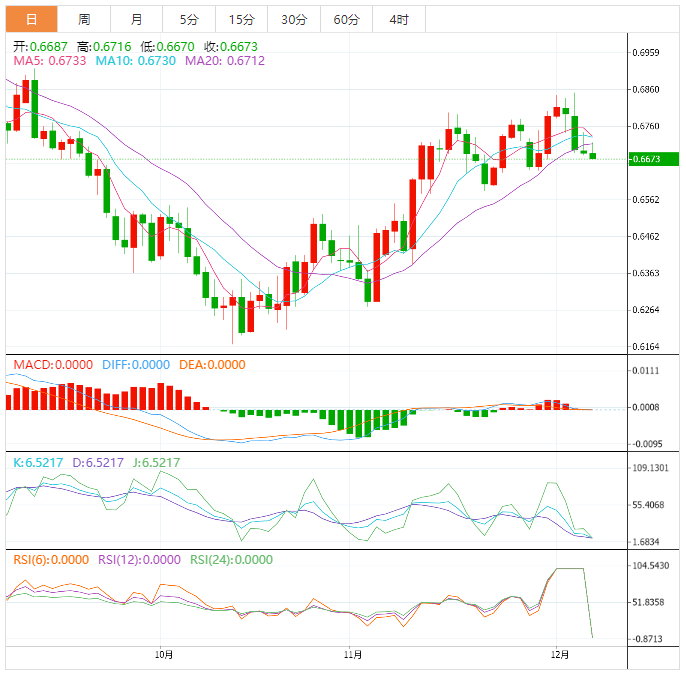Click the MA5 indicator label
Image resolution: width=686 pixels, height=677 pixels.
click(x=50, y=61)
